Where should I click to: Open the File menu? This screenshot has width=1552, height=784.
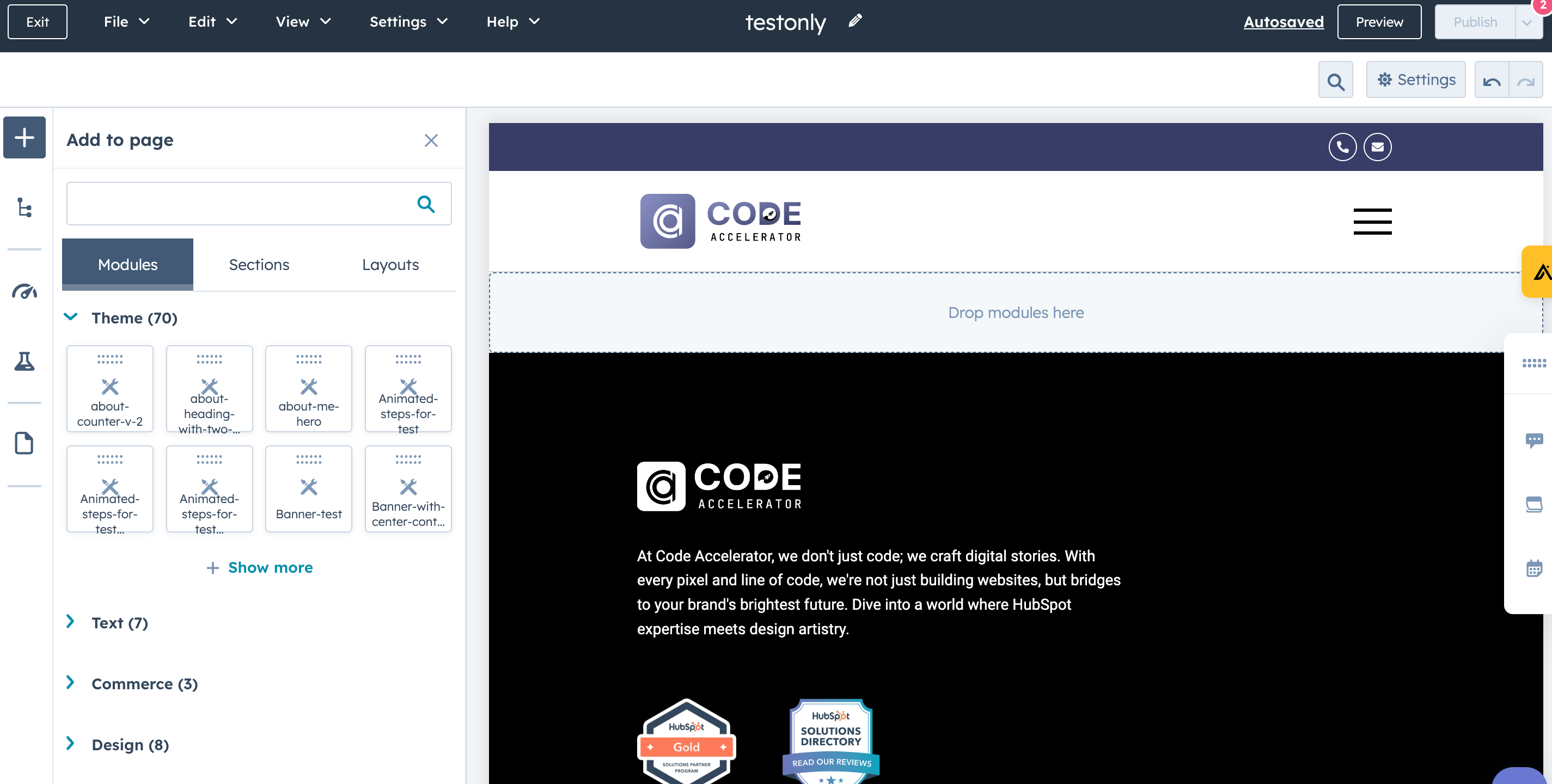click(126, 22)
